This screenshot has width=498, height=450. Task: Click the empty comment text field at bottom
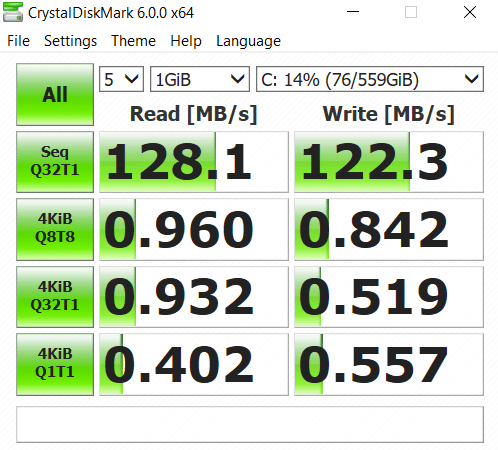[x=250, y=424]
